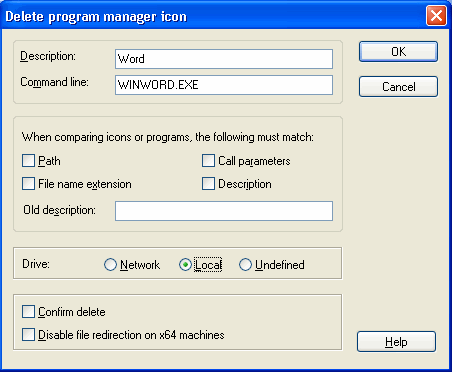Screen dimensions: 452x372
Task: Click the dialog title 'Delete program manager icon'
Action: point(96,16)
